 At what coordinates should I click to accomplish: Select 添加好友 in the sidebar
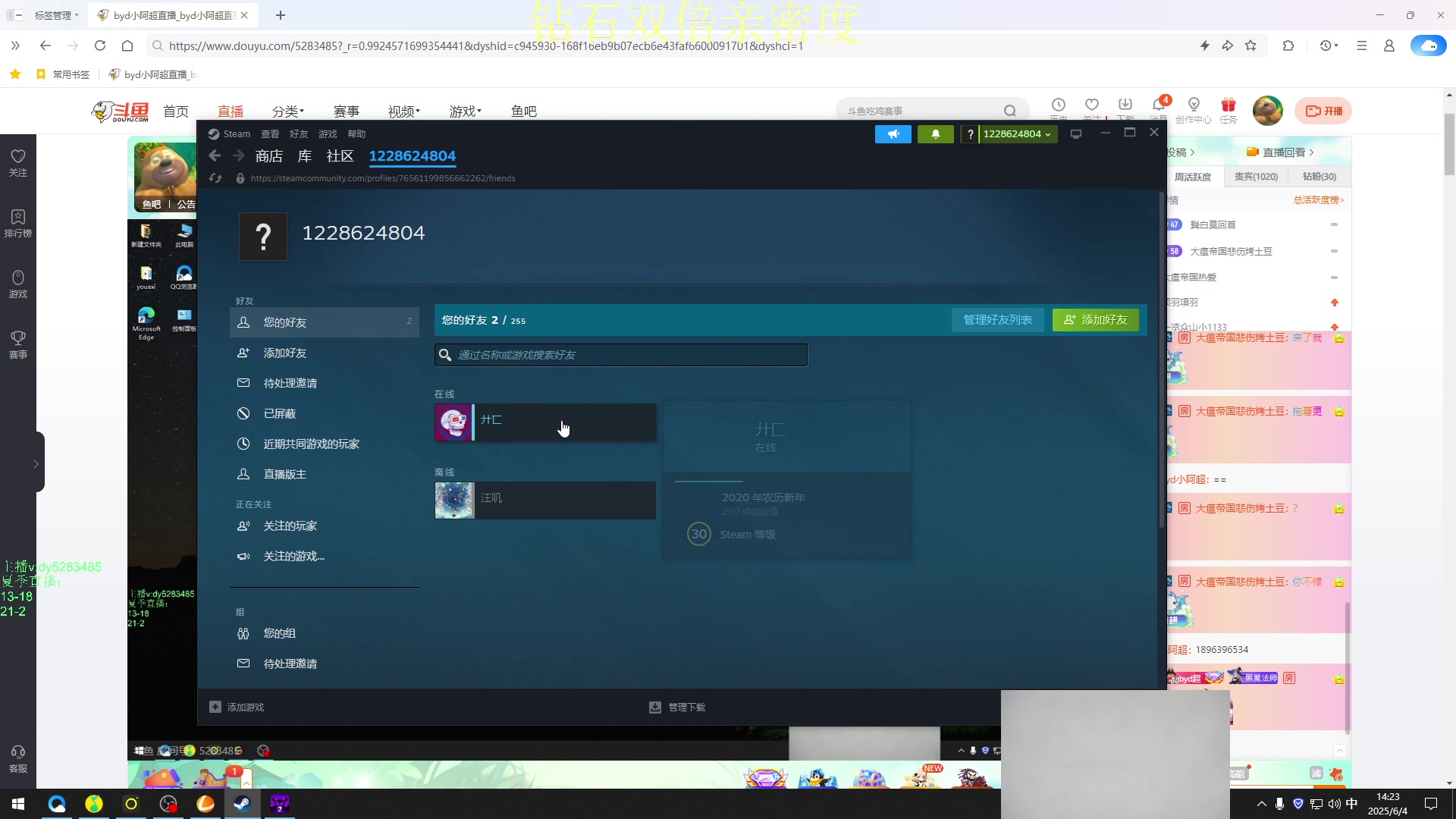pos(325,353)
